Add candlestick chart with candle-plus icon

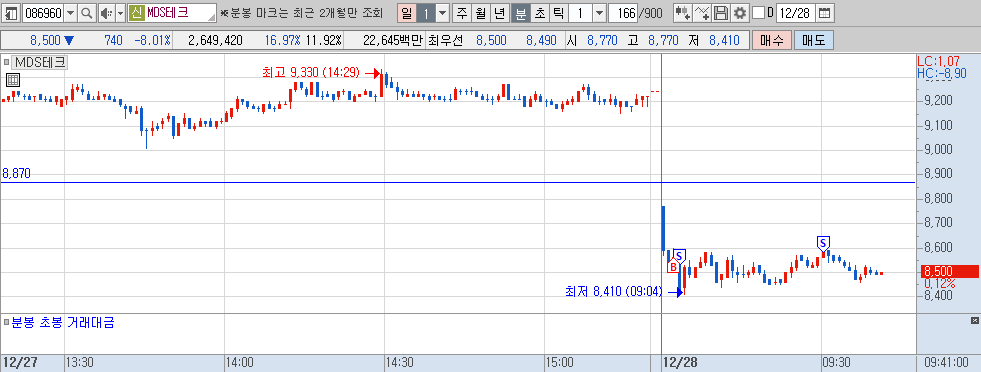click(683, 13)
